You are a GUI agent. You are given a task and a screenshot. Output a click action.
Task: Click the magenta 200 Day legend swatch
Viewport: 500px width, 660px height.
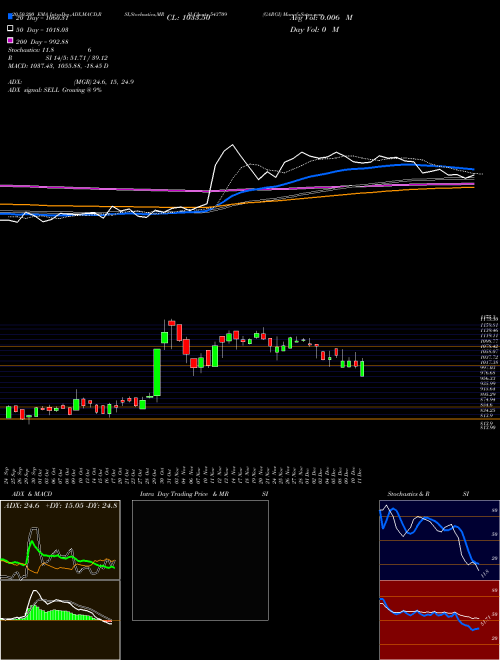tap(11, 40)
